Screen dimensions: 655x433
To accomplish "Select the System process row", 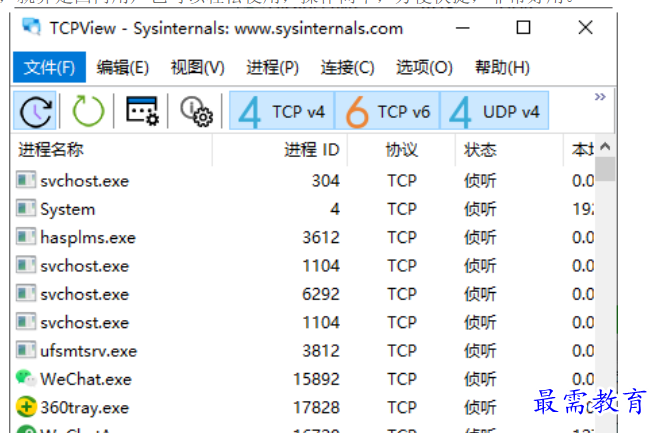I will pyautogui.click(x=303, y=209).
